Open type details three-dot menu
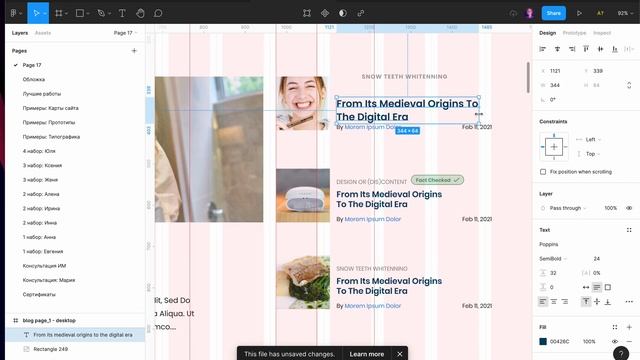640x360 pixels. 629,302
